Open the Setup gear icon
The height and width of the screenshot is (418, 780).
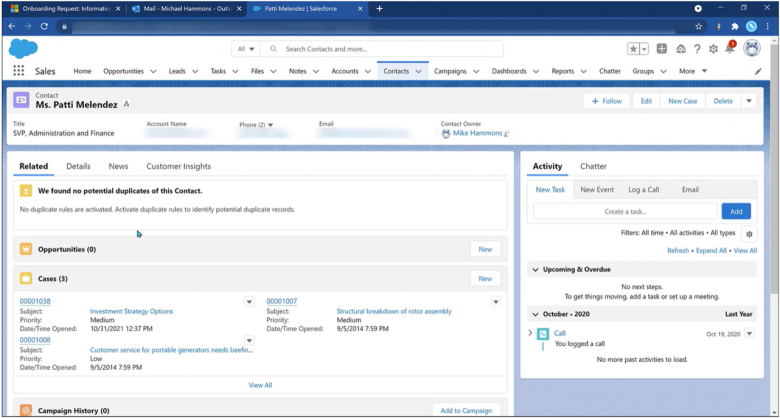pyautogui.click(x=713, y=49)
